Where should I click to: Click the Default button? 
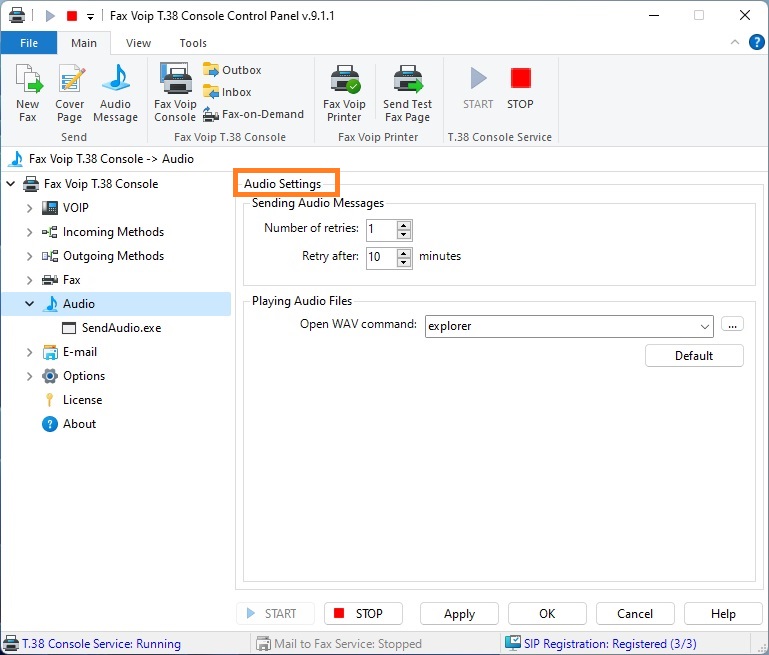point(694,356)
